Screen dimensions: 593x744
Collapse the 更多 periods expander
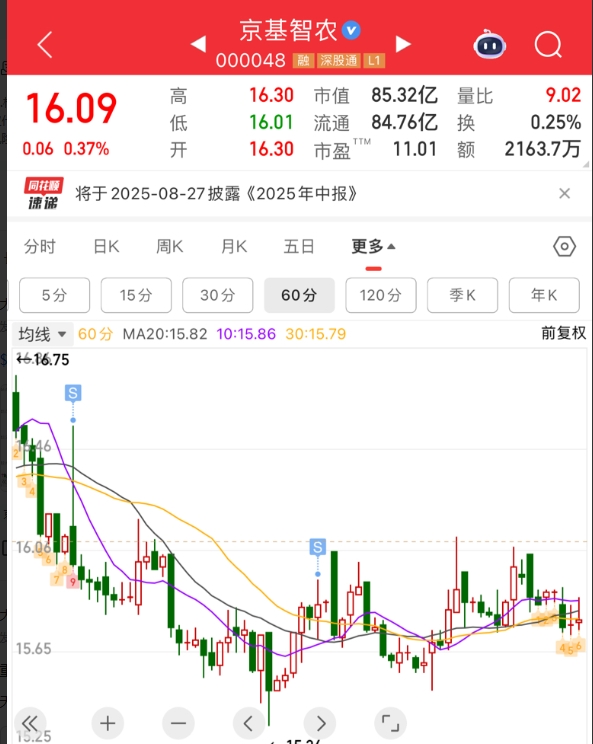(373, 246)
